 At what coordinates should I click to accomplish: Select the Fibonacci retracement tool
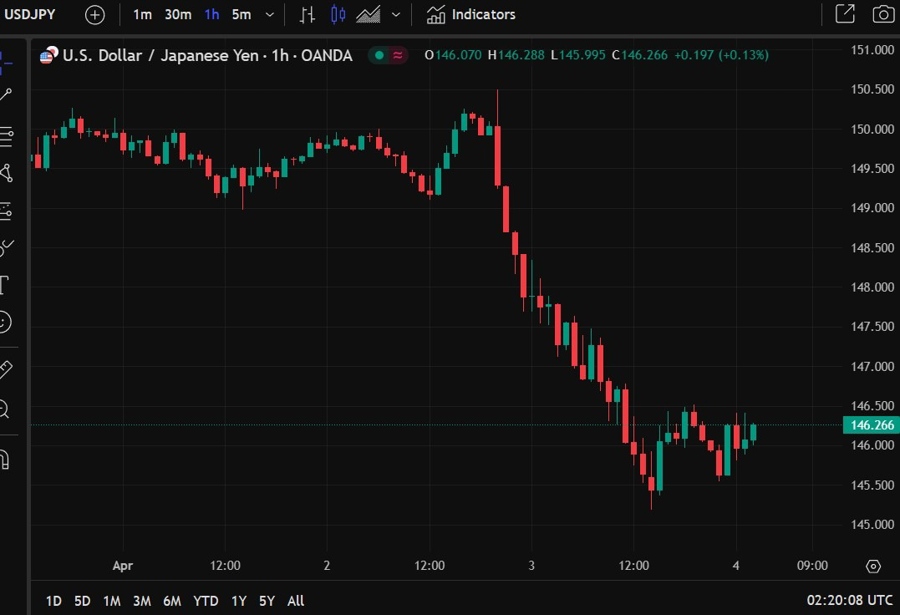6,134
